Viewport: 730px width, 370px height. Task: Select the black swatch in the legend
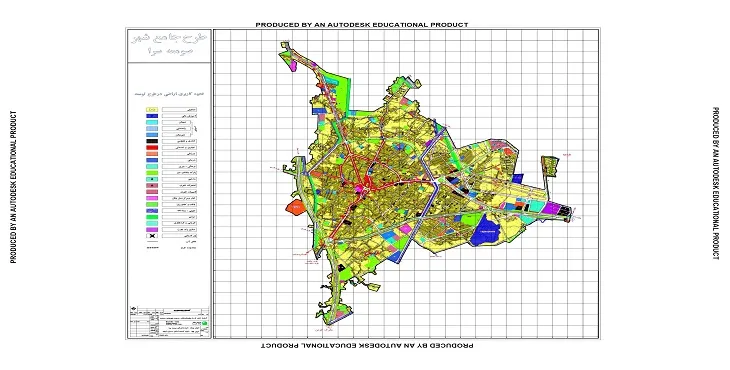[x=152, y=141]
